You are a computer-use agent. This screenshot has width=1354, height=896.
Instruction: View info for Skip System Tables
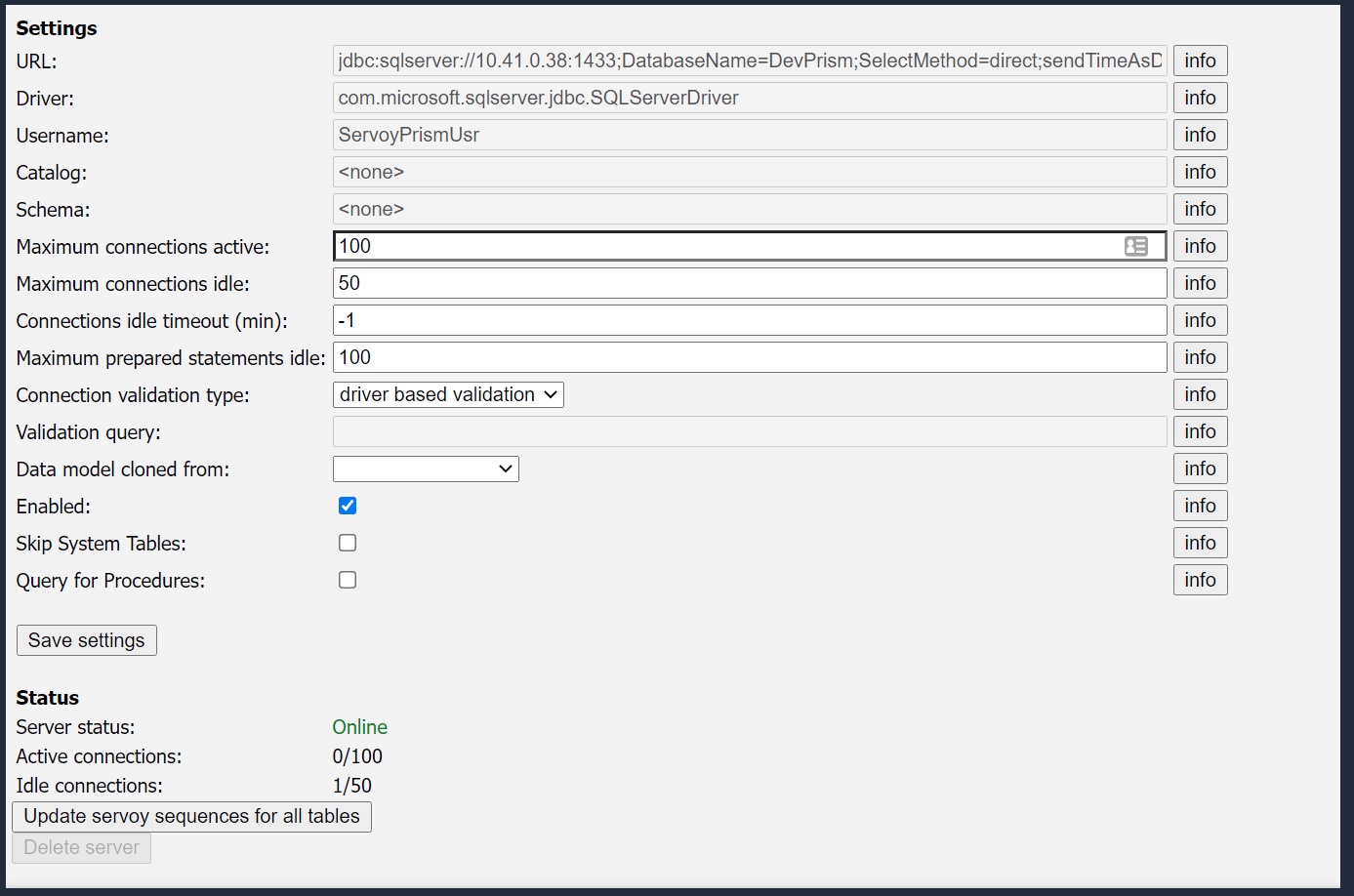[x=1200, y=543]
